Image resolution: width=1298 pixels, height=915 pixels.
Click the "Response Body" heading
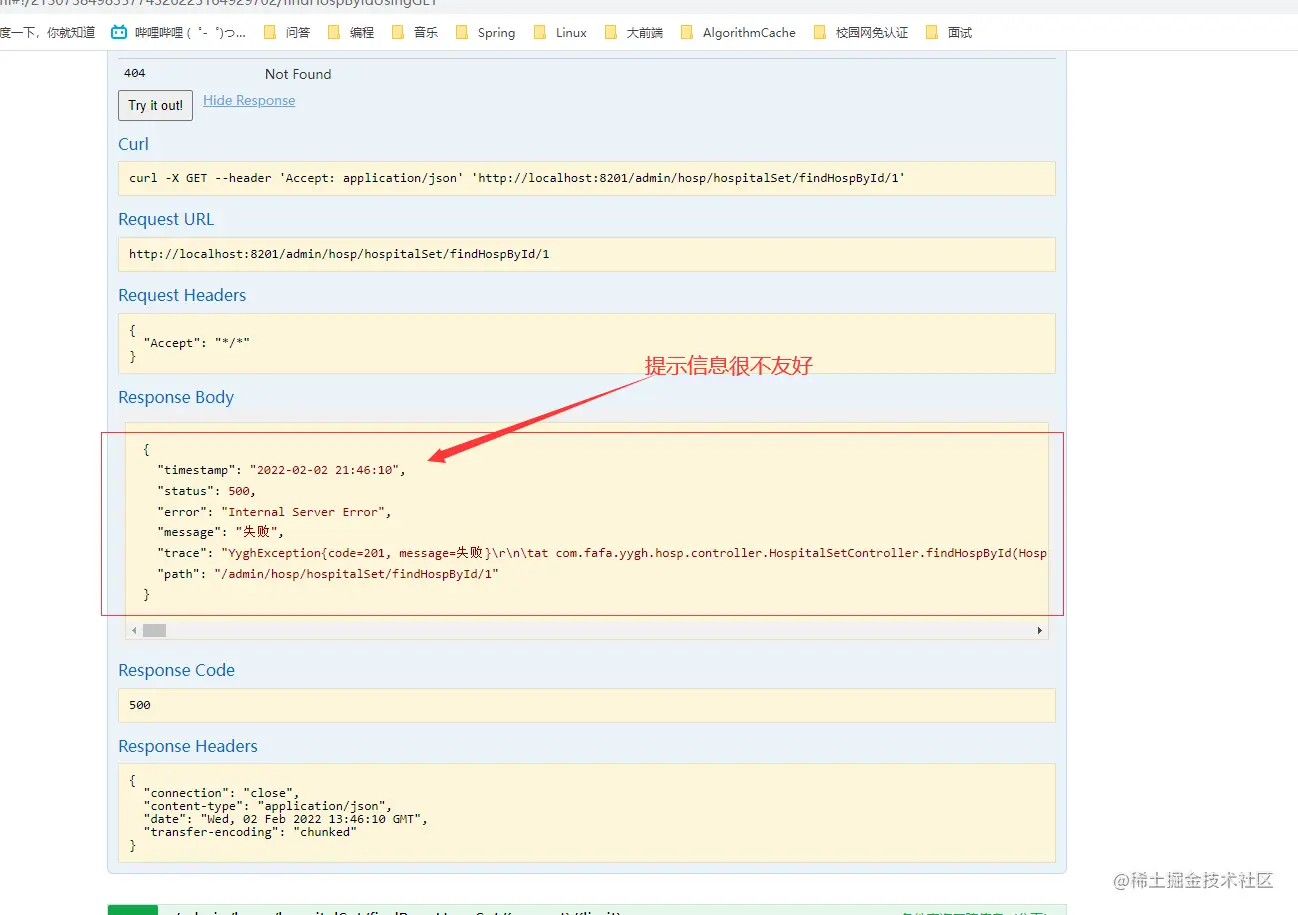(x=176, y=397)
